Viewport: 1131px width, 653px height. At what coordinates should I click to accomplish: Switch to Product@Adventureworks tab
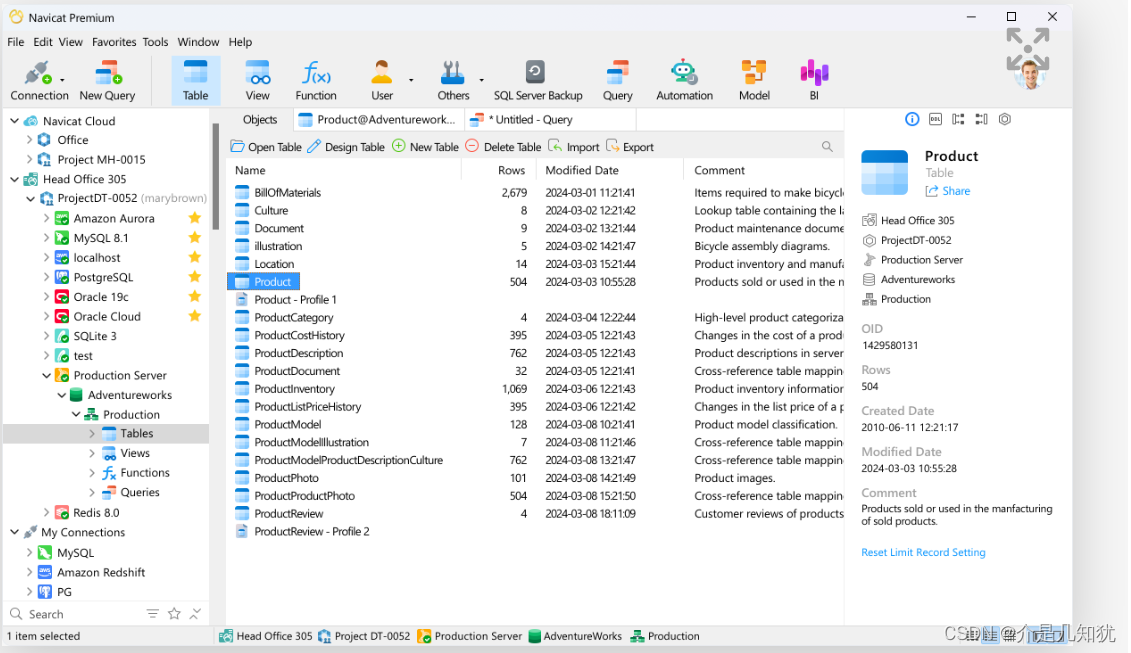(377, 120)
